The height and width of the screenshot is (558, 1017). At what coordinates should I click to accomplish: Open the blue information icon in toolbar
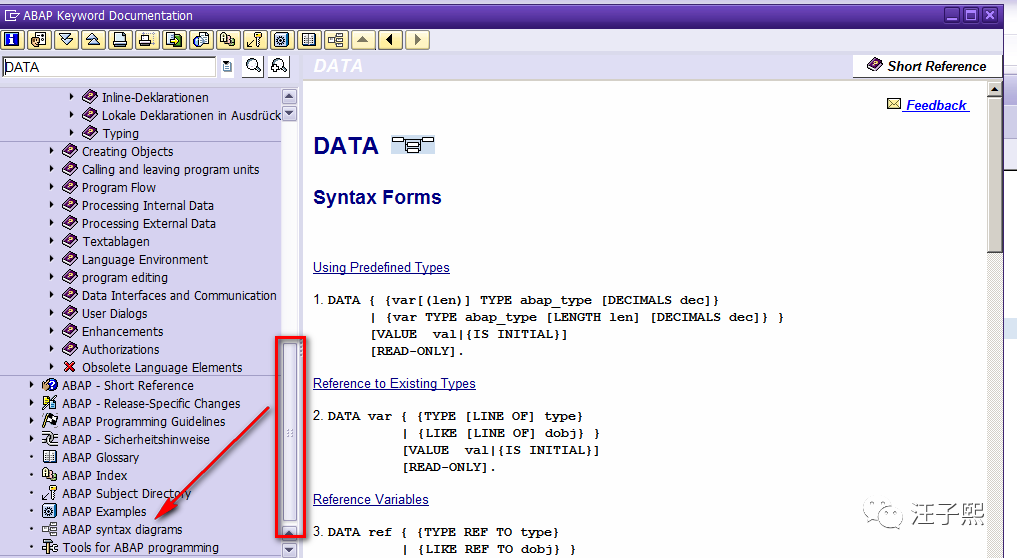click(12, 40)
